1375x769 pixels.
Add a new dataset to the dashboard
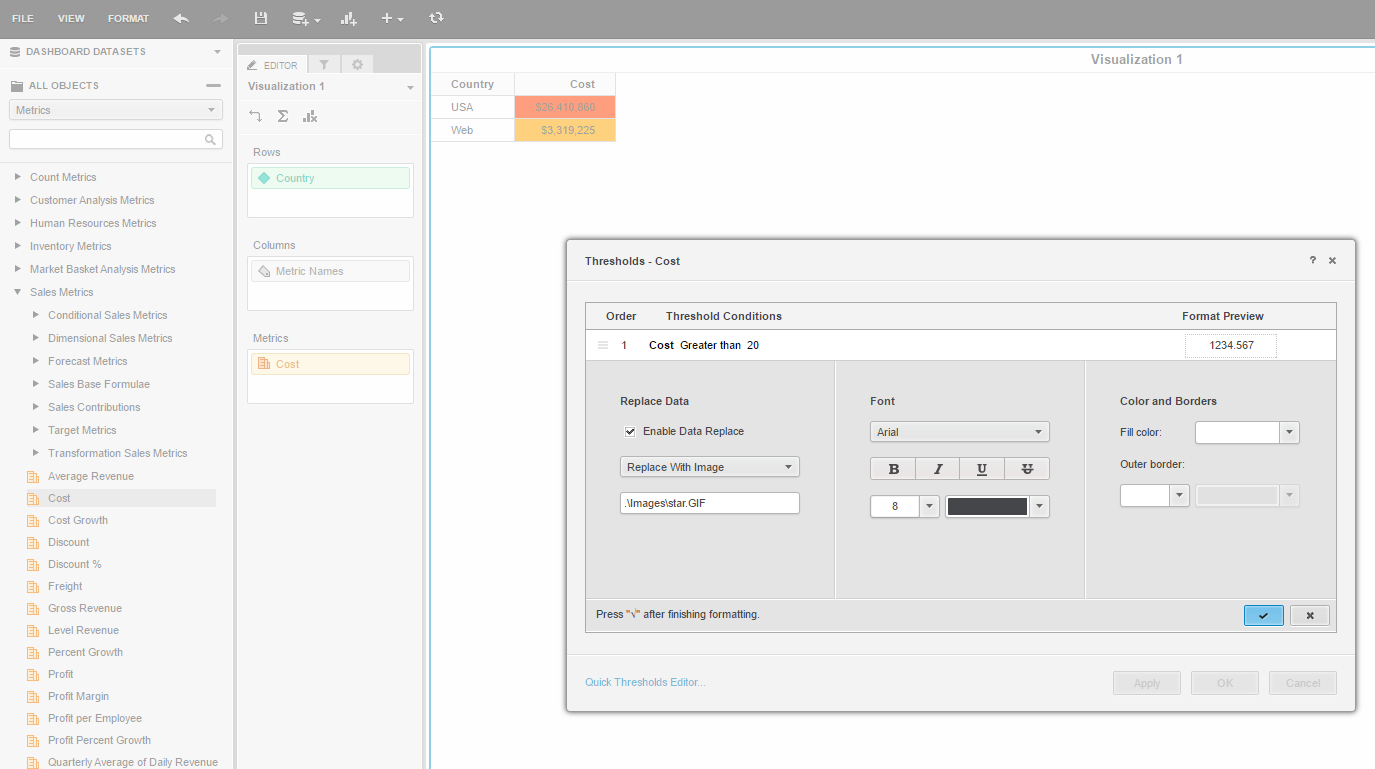click(302, 18)
